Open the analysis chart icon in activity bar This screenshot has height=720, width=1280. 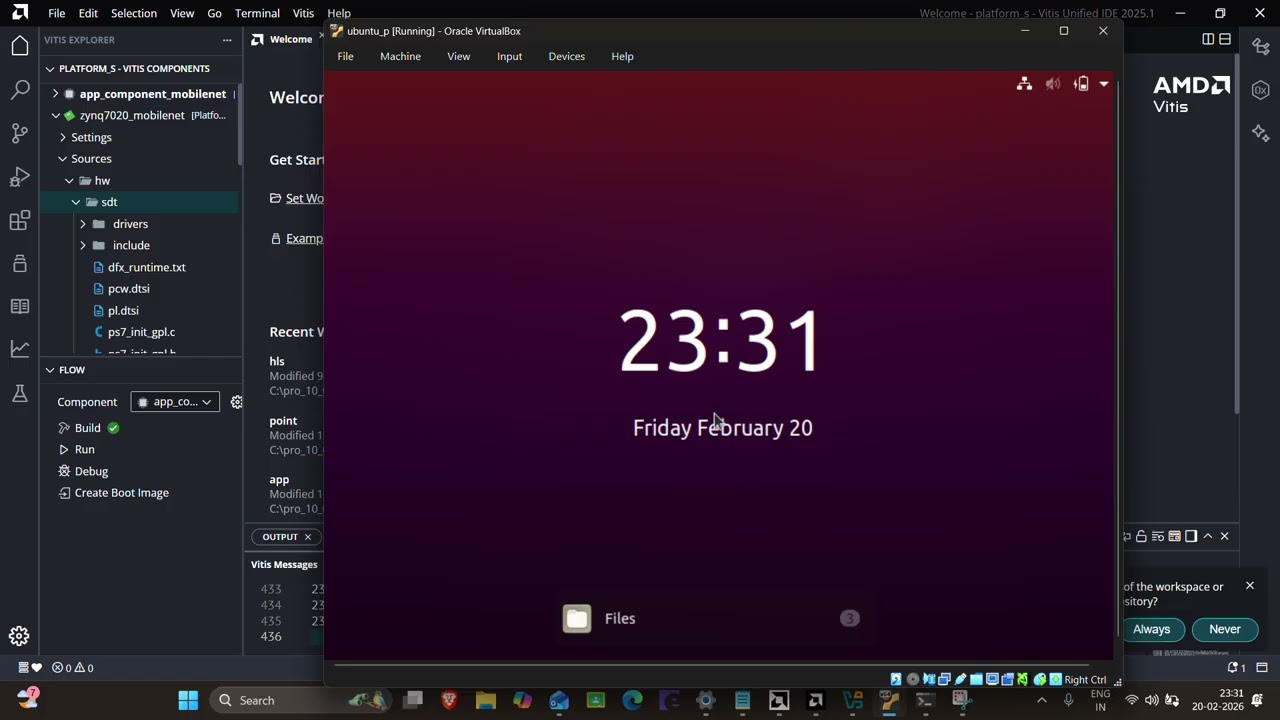[x=19, y=349]
